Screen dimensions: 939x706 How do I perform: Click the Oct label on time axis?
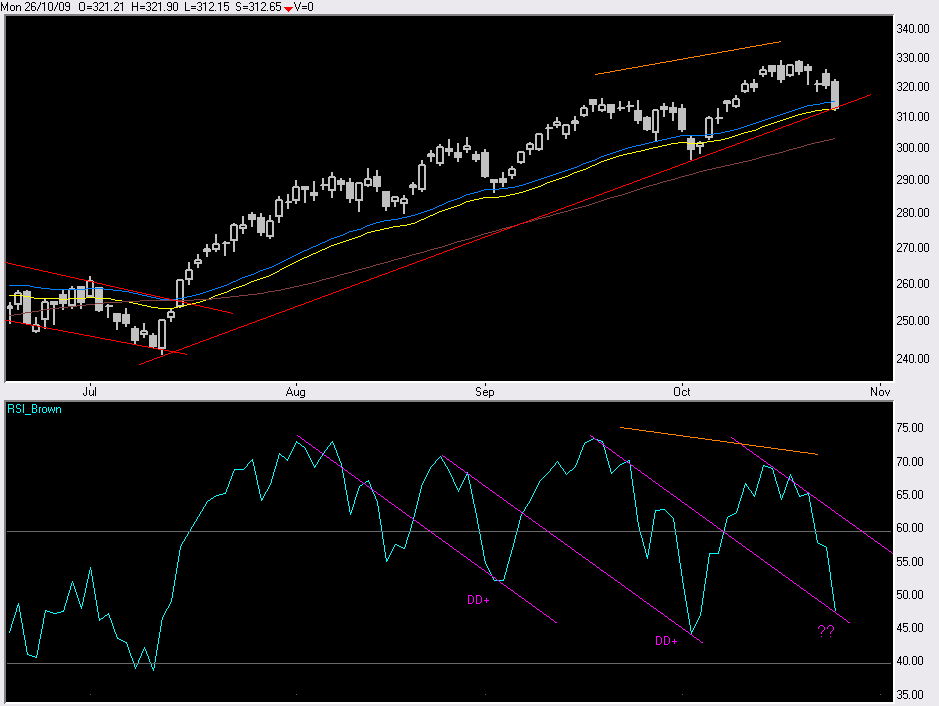[x=683, y=390]
